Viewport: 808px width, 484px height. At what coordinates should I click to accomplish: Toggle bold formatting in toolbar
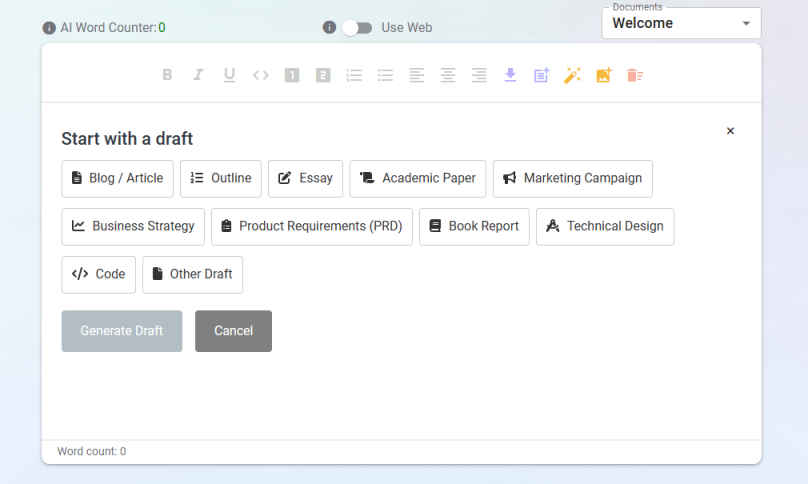167,75
